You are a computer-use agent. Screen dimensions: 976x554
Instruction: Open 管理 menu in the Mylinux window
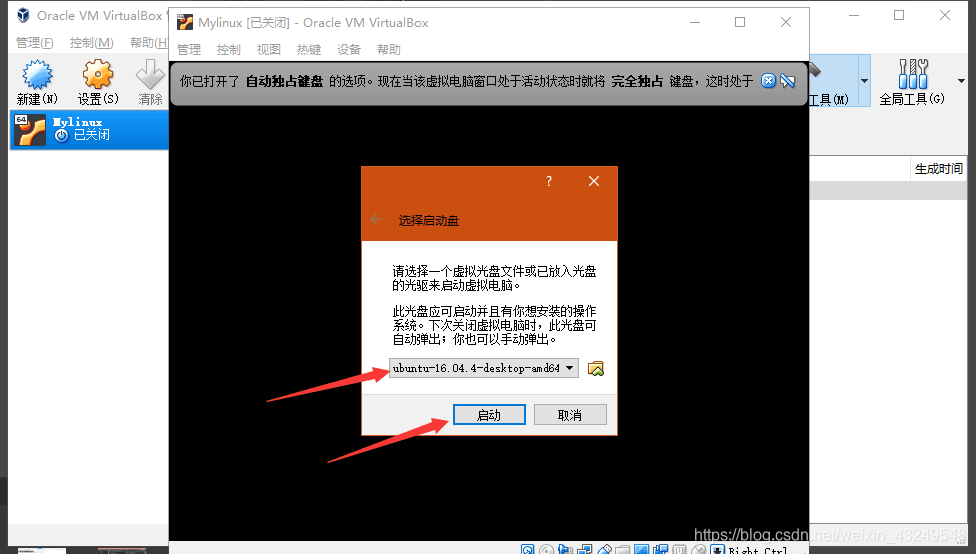coord(189,49)
